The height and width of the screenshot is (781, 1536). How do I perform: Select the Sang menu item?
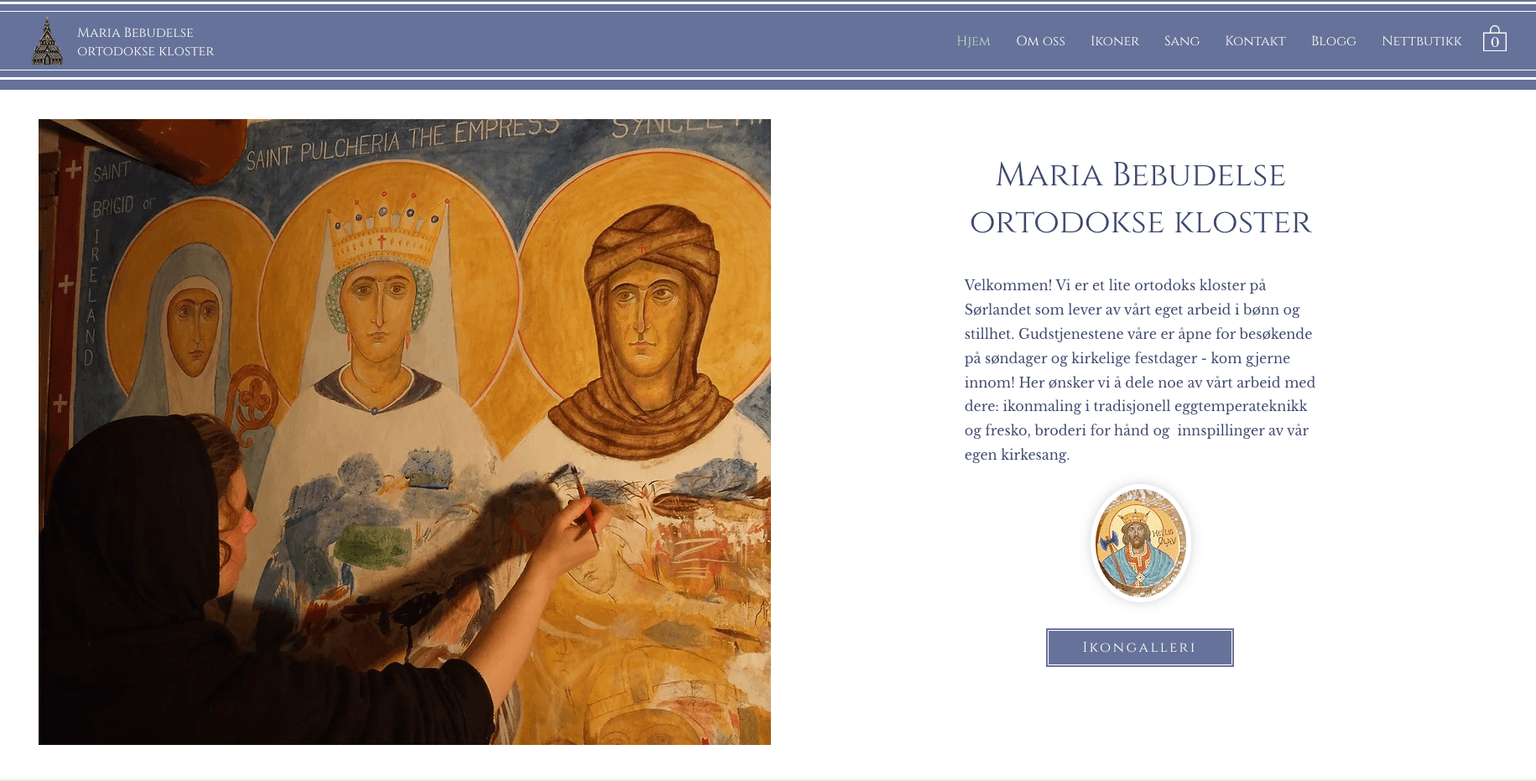(1181, 41)
